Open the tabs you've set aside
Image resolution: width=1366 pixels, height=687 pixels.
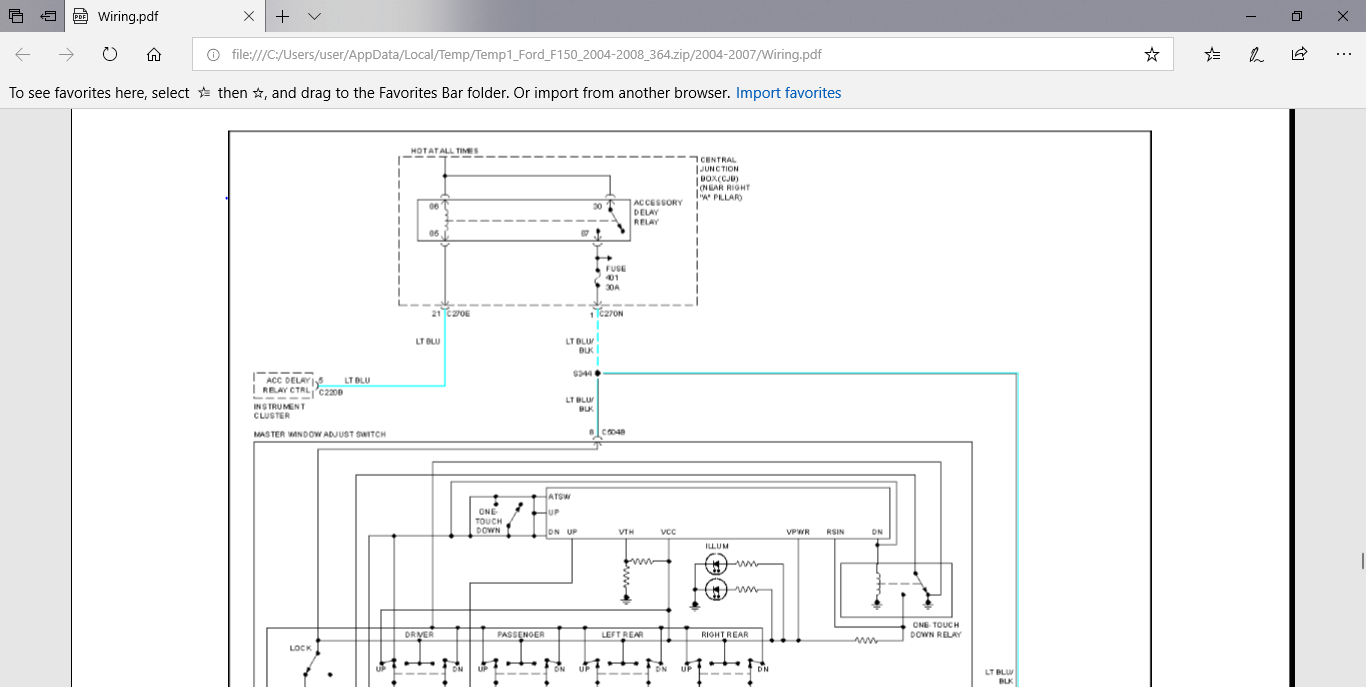[x=16, y=16]
